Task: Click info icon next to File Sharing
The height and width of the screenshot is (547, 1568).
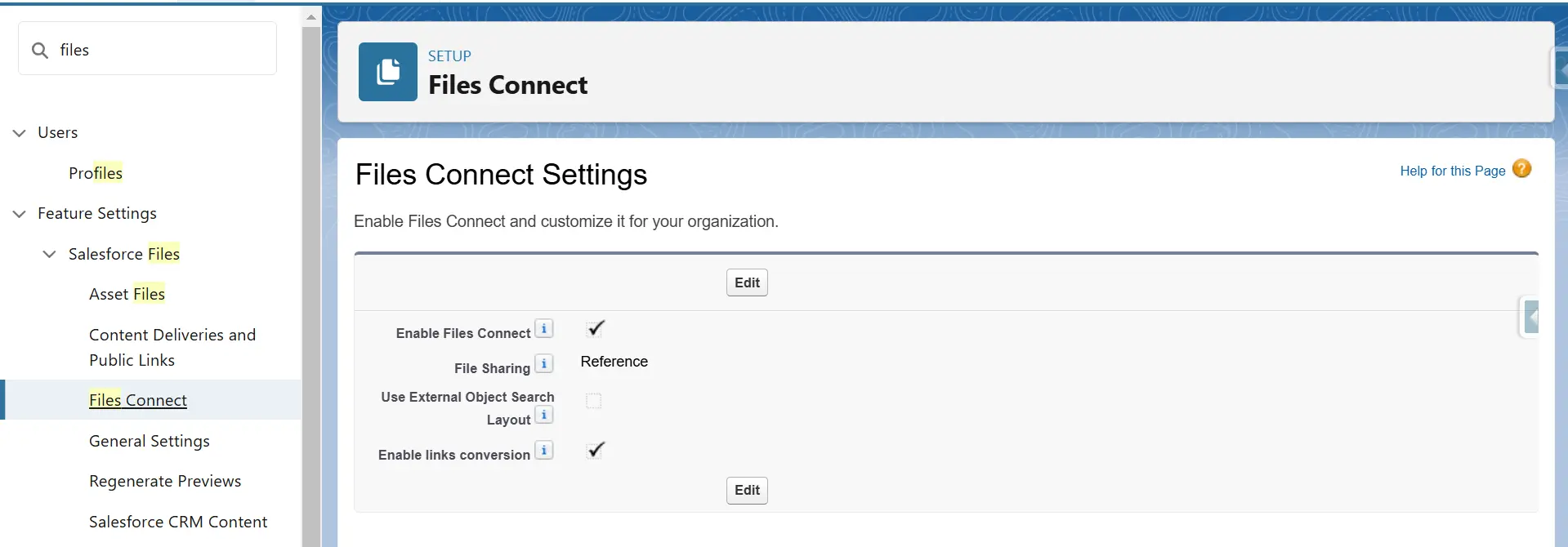Action: (x=544, y=364)
